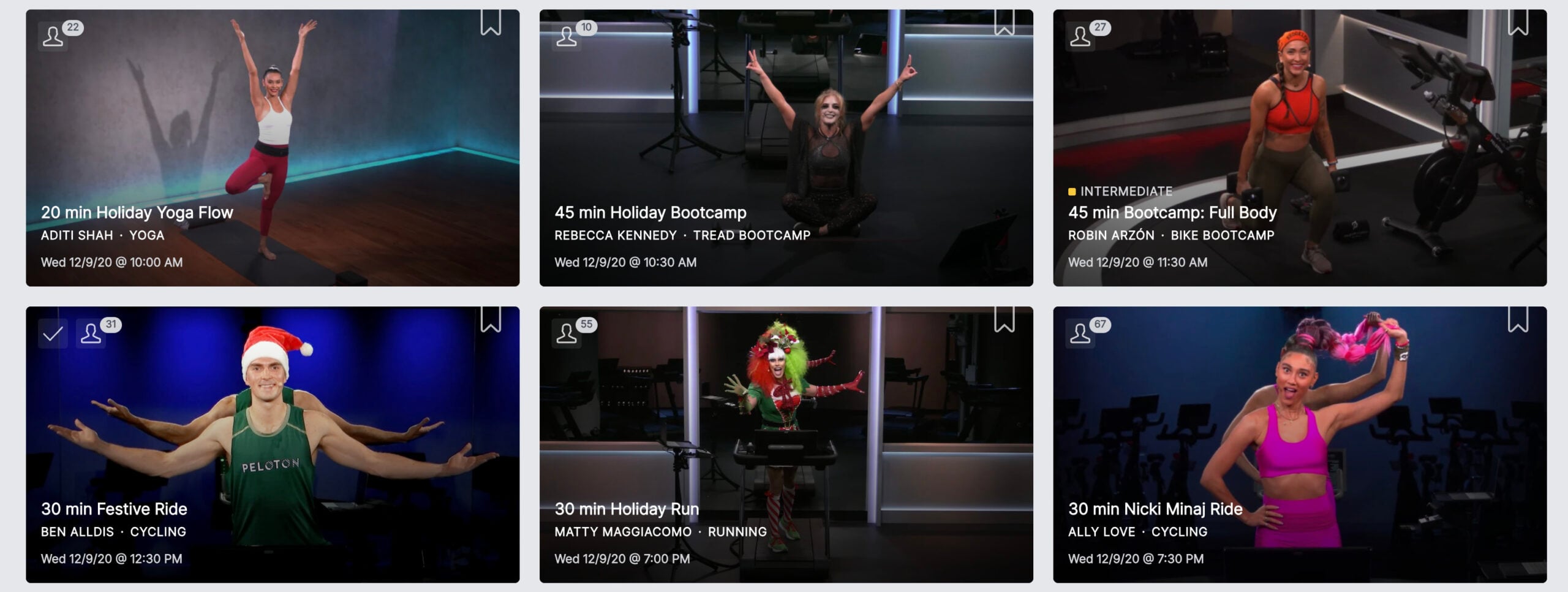View the 27 friends on Bootcamp: Full Body
Screen dimensions: 1568x592
coord(1088,35)
